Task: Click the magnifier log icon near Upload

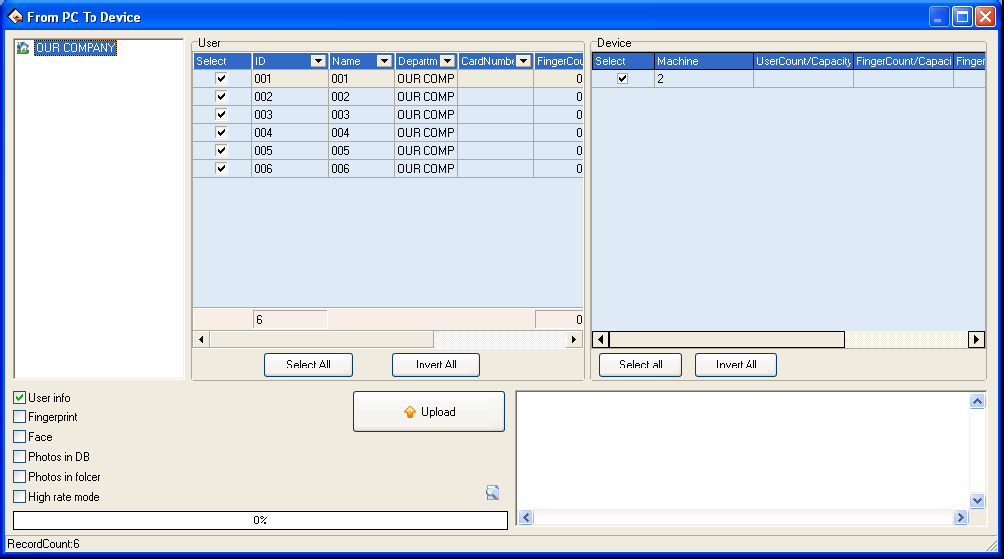Action: [x=492, y=492]
